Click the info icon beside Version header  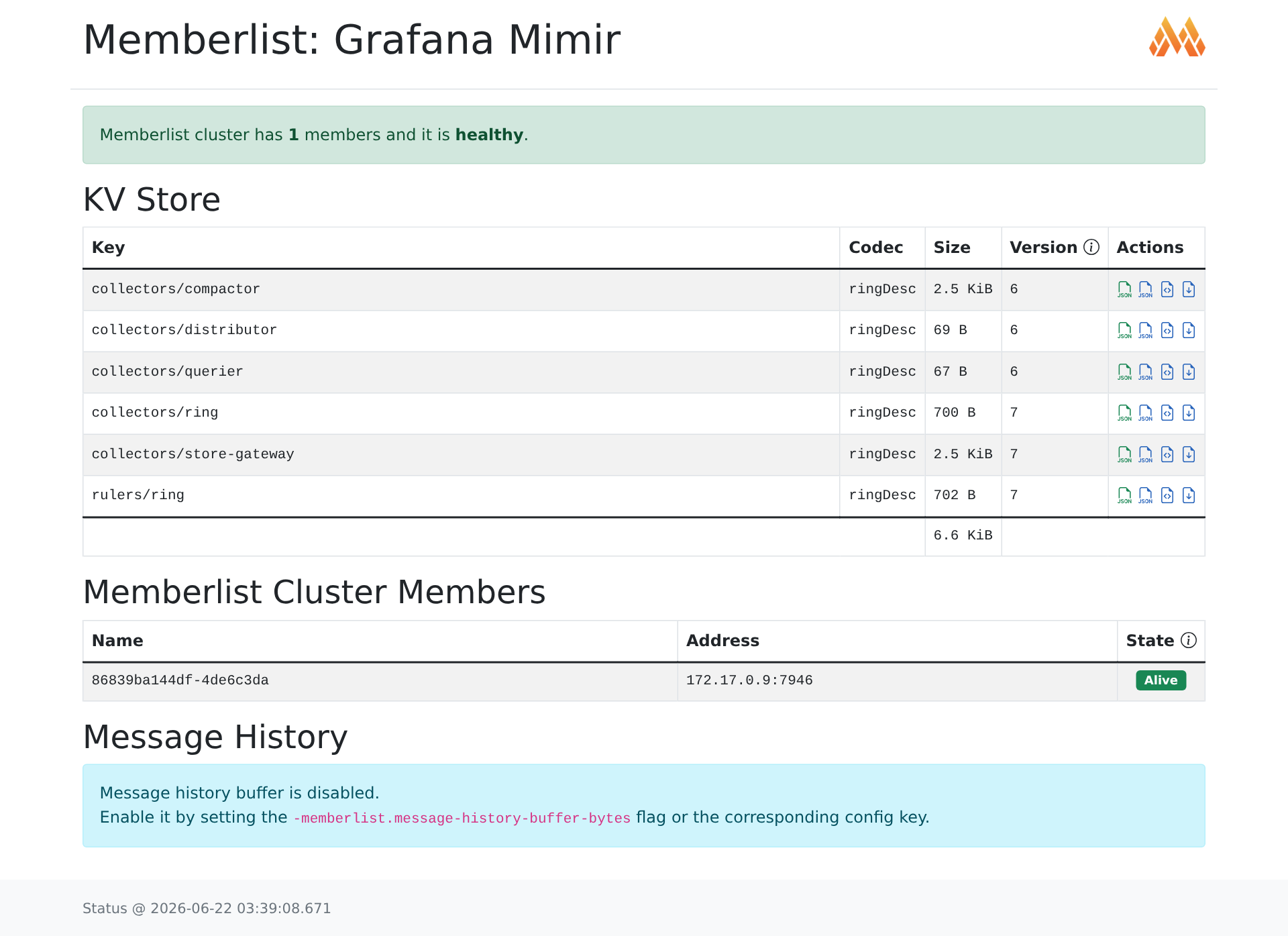coord(1091,248)
